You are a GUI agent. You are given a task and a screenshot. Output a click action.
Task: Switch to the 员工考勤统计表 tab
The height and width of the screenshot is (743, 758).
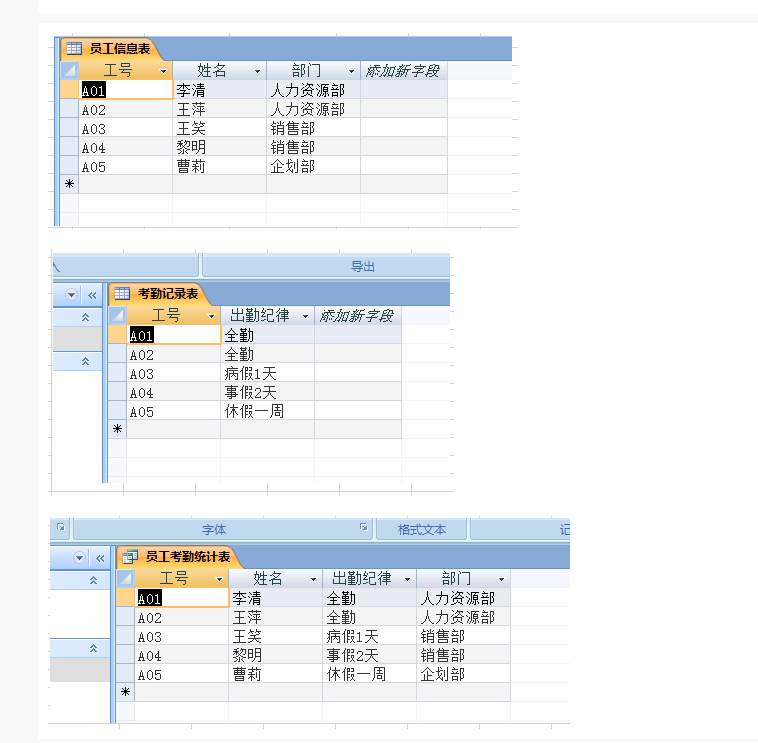[187, 557]
